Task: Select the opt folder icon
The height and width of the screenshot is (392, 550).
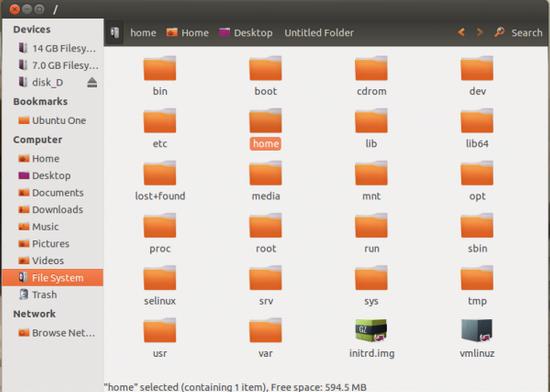Action: pyautogui.click(x=477, y=173)
